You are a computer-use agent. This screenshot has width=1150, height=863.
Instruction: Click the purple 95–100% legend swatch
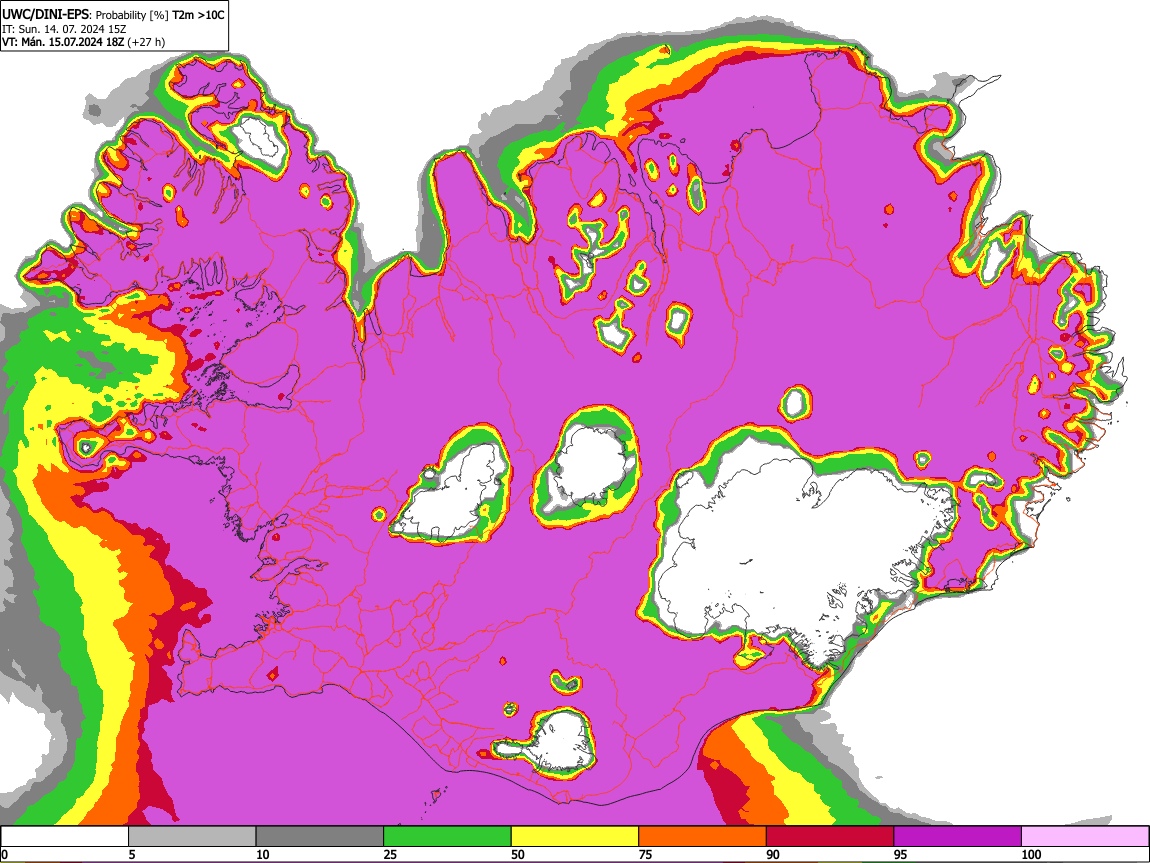point(958,837)
